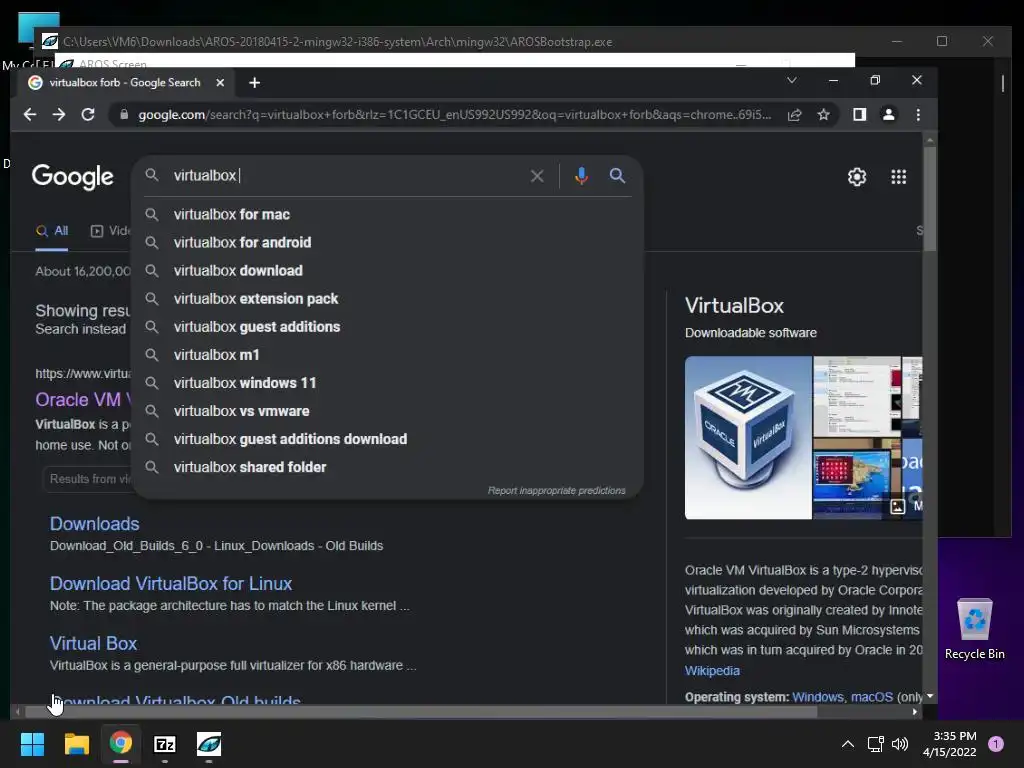Open the VirtualBox manager screenshot thumbnail
Image resolution: width=1024 pixels, height=768 pixels.
(x=857, y=396)
